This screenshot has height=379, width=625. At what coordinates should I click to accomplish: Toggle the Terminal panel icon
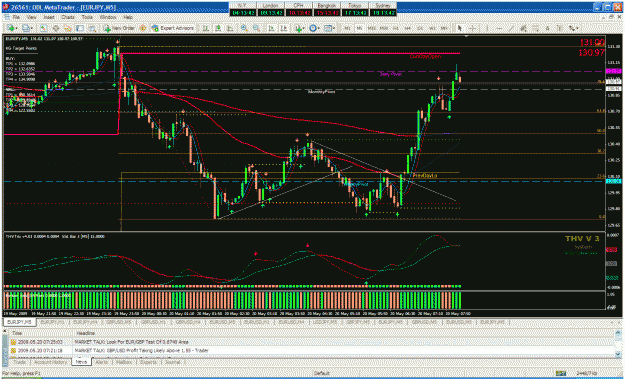(x=80, y=28)
